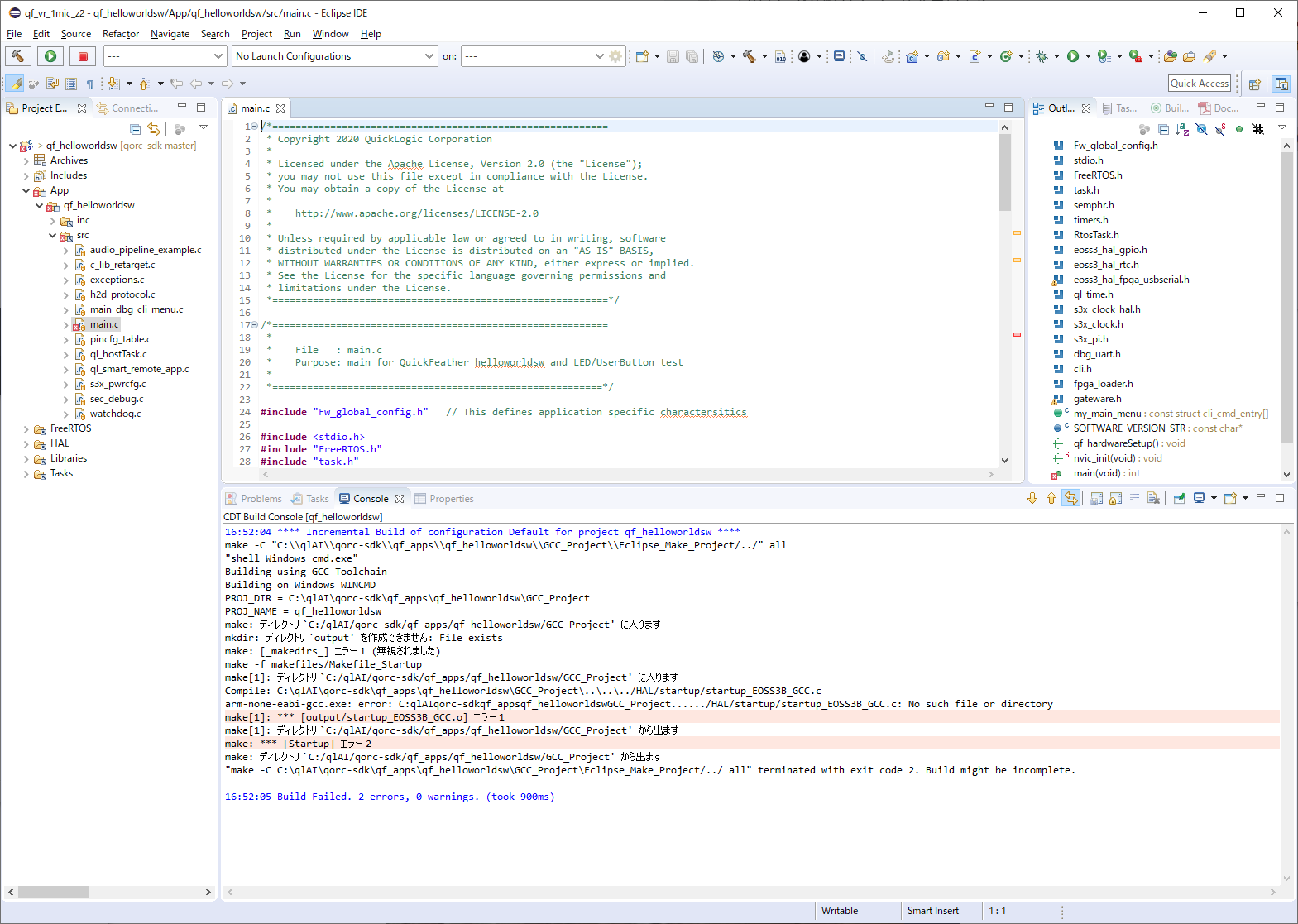Click the Debug bug icon in toolbar
The width and height of the screenshot is (1298, 924).
tap(1042, 56)
